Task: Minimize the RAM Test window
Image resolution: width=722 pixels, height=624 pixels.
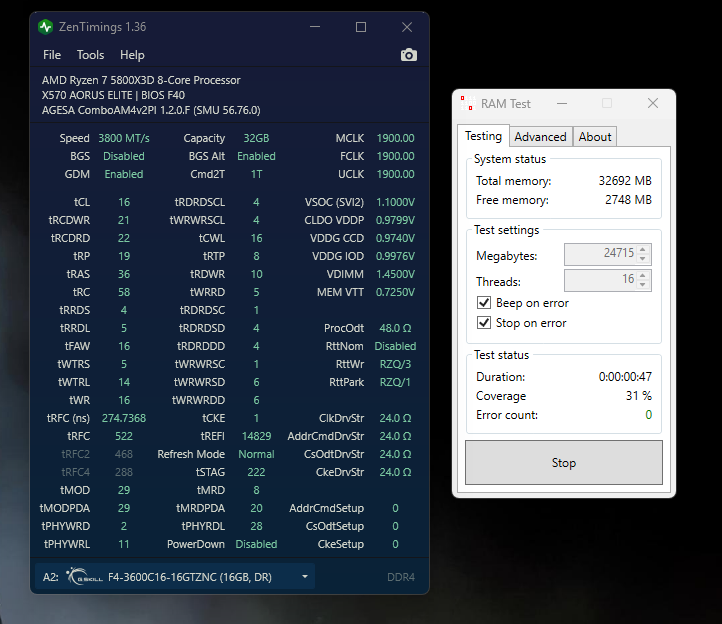Action: tap(562, 104)
